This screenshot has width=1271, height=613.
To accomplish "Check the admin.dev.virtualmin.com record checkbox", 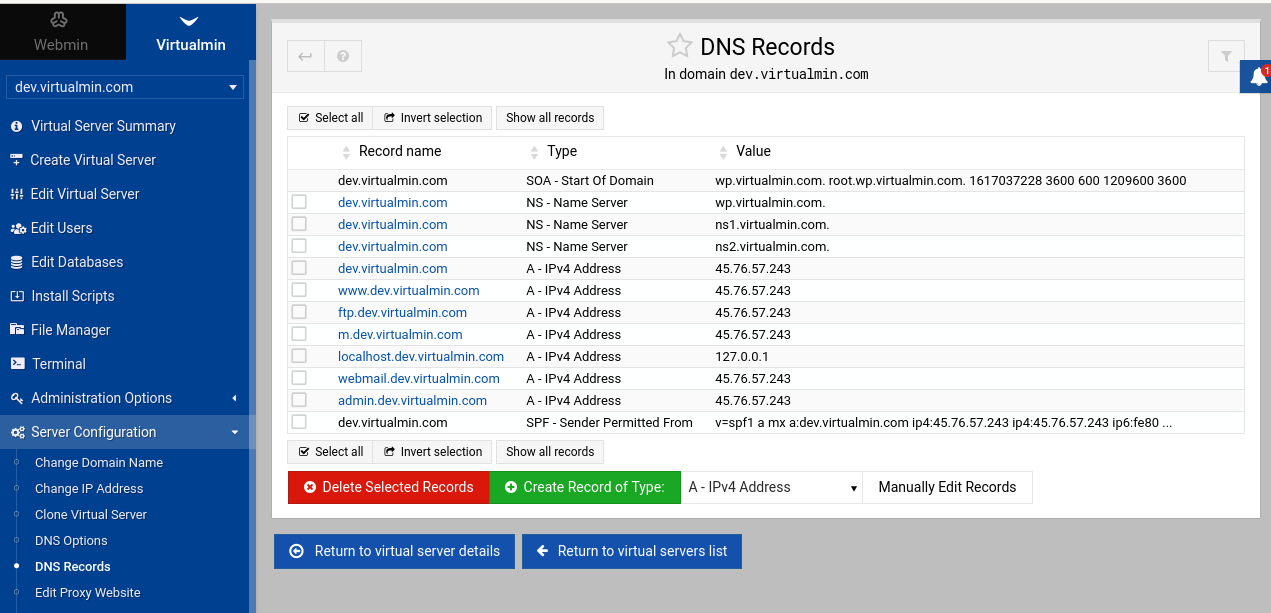I will click(299, 400).
